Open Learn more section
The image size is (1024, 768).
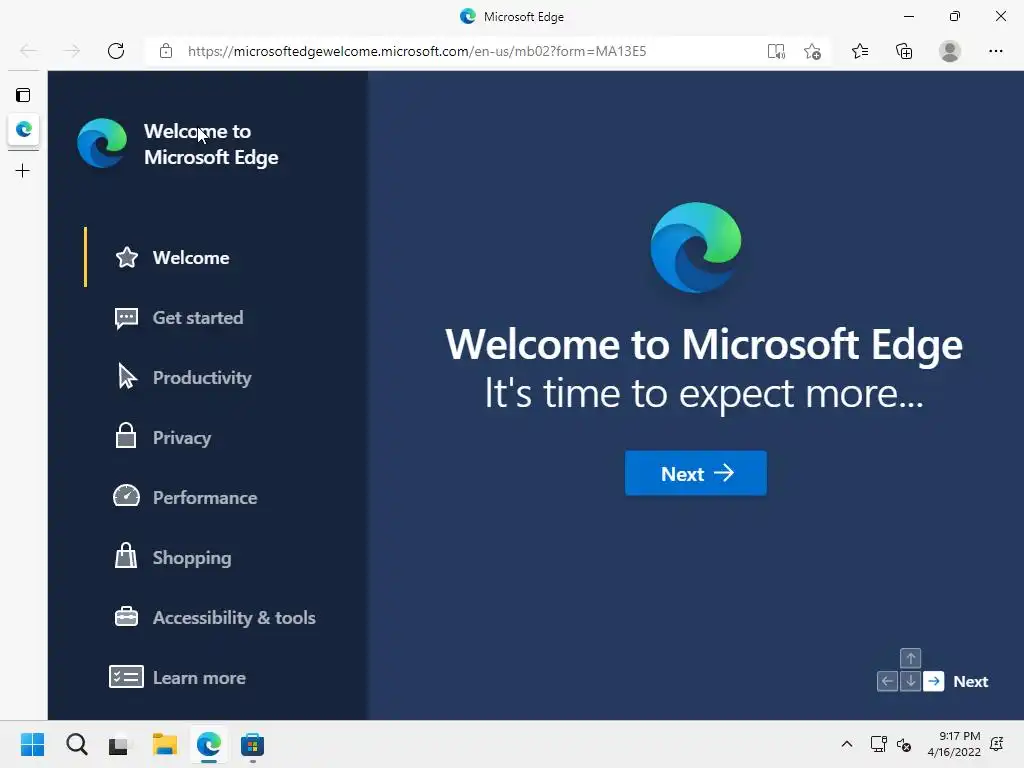pos(199,679)
